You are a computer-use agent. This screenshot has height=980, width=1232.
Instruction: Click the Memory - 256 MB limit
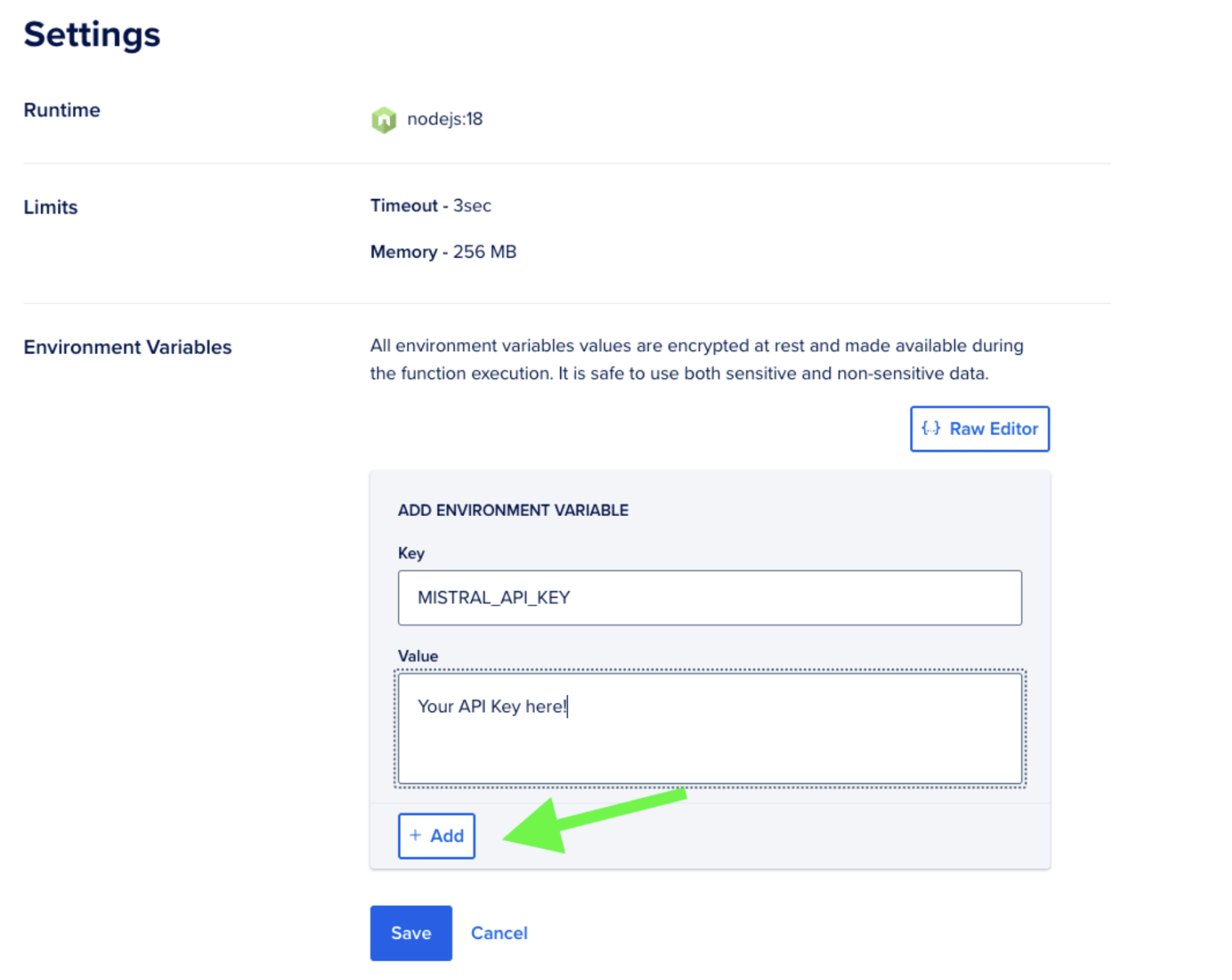pyautogui.click(x=443, y=252)
